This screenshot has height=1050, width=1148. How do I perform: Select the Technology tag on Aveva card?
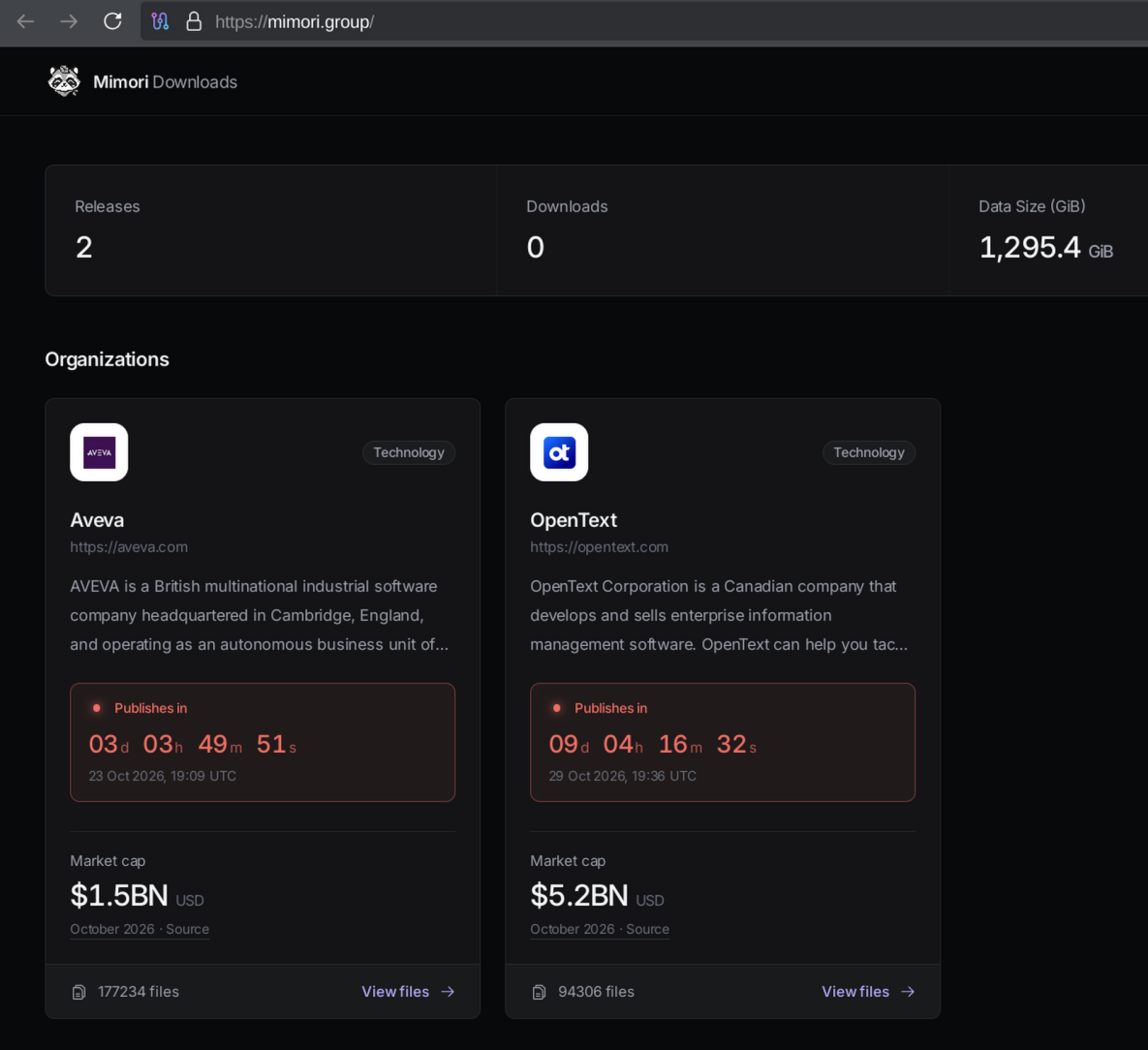coord(409,452)
